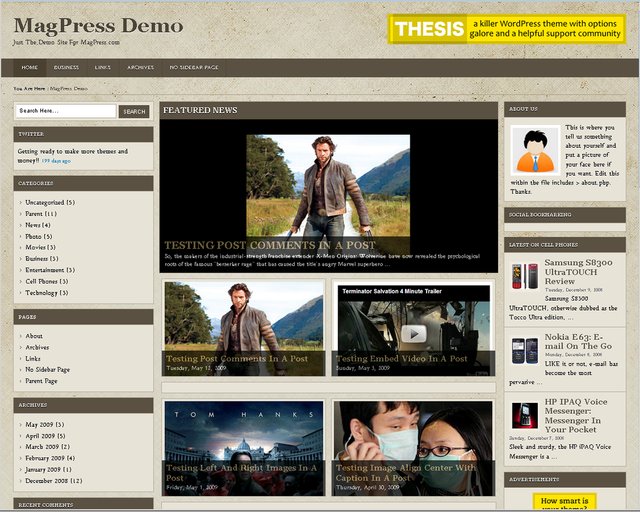
Task: Open the Links menu item
Action: [x=102, y=67]
